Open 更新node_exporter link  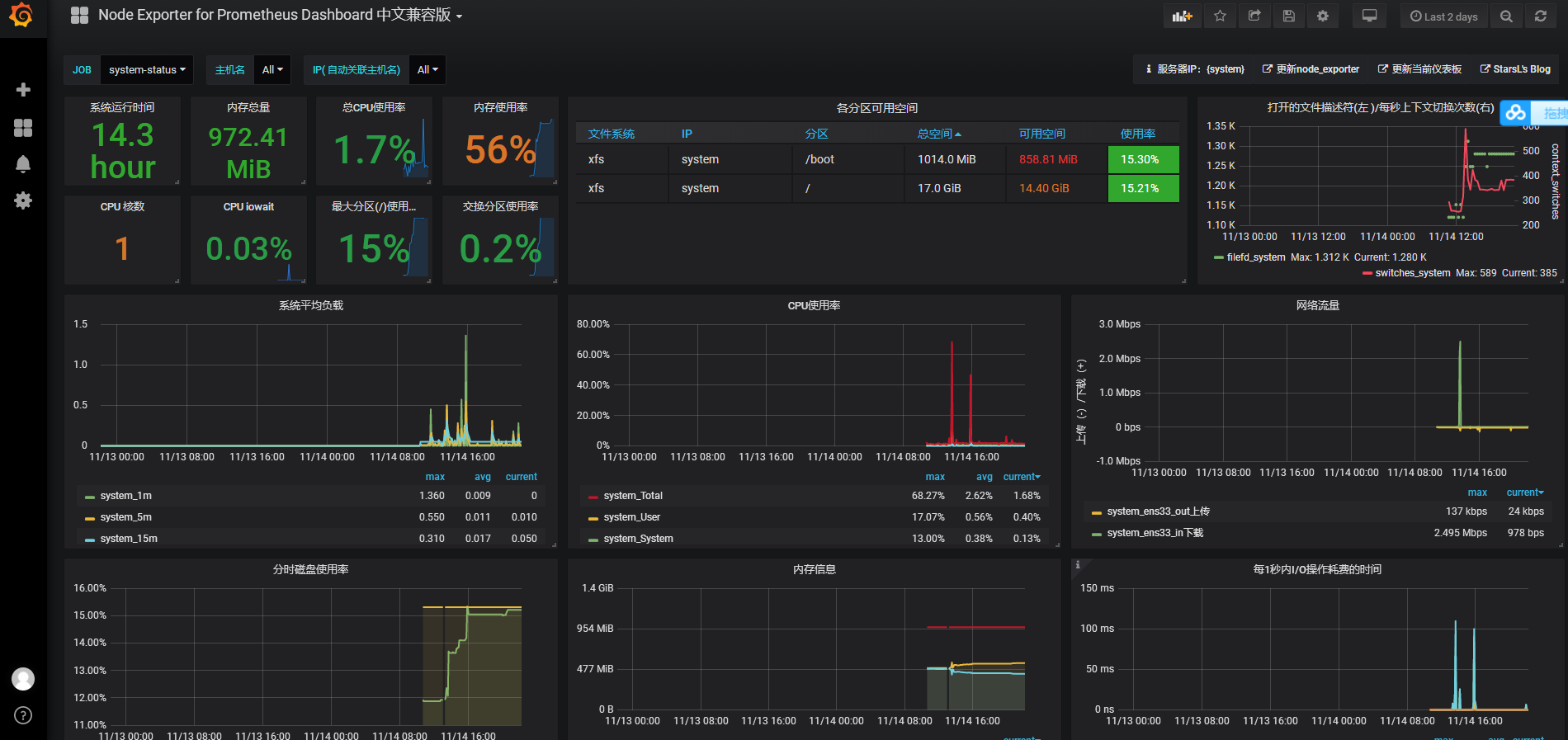(1311, 69)
